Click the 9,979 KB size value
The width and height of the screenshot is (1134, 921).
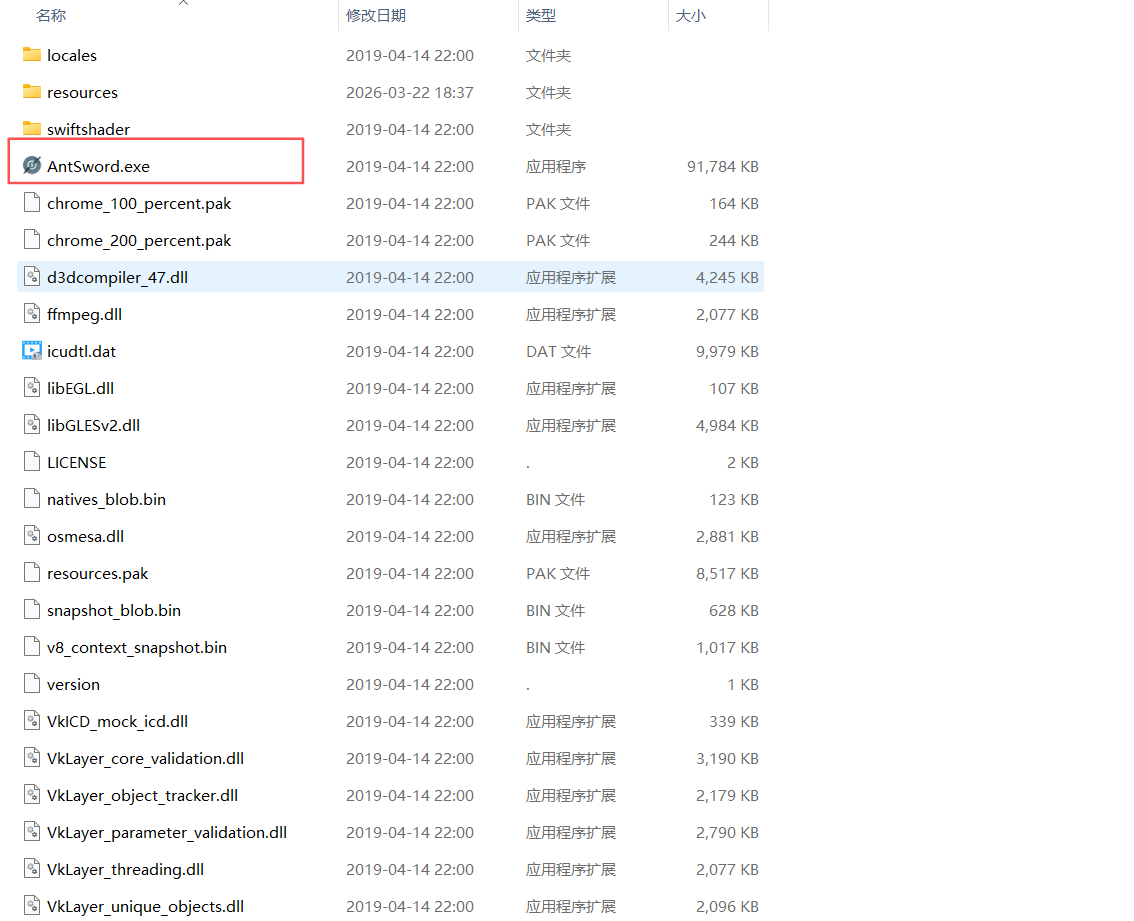tap(727, 352)
